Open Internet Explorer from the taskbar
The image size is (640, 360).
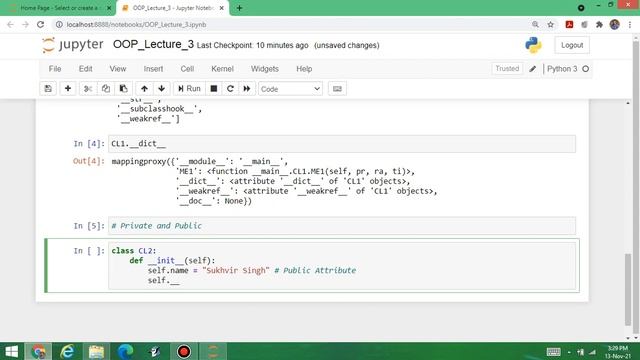[x=67, y=351]
